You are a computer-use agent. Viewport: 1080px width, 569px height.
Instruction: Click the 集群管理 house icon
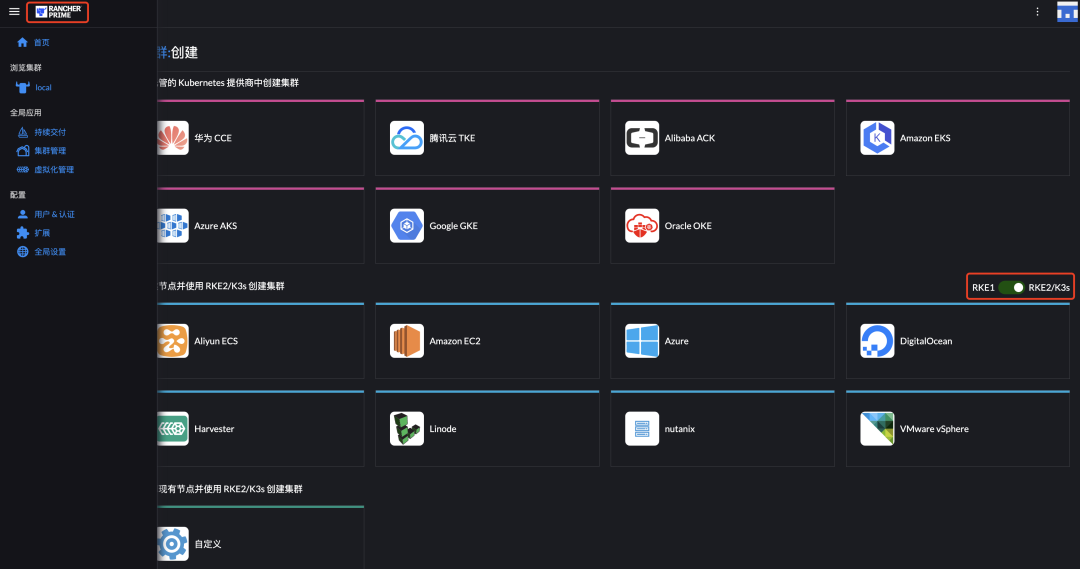[23, 151]
